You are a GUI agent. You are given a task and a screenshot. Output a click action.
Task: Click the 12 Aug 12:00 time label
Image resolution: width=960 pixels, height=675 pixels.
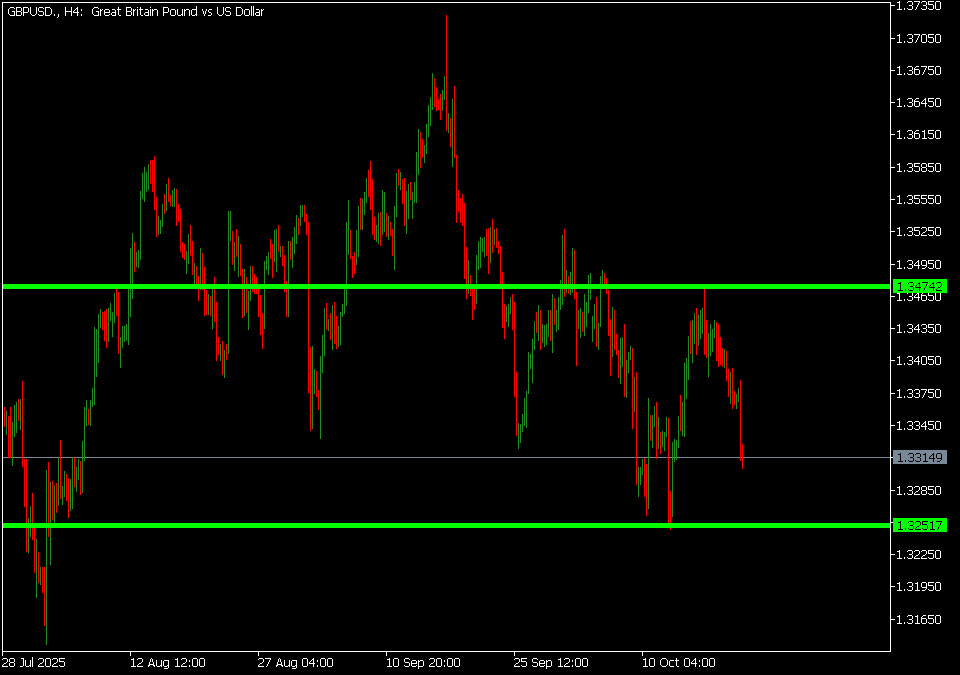[167, 662]
